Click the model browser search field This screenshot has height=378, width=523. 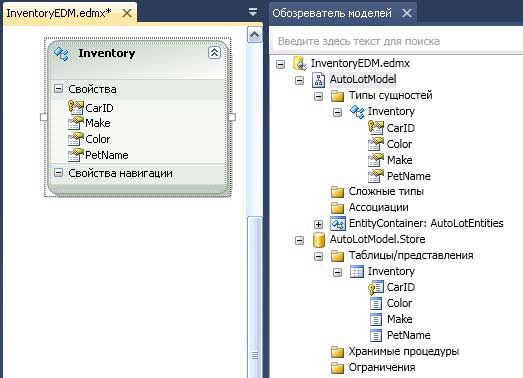point(397,41)
